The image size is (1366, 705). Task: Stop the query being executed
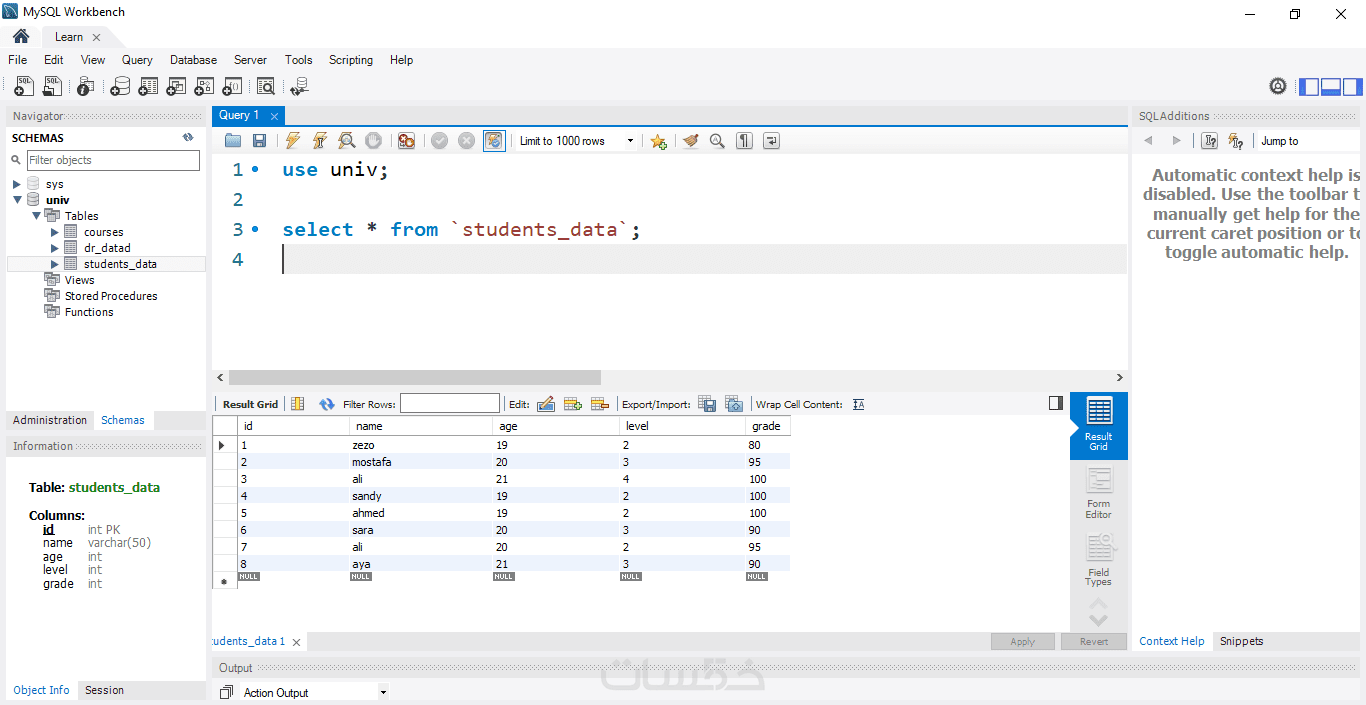373,141
